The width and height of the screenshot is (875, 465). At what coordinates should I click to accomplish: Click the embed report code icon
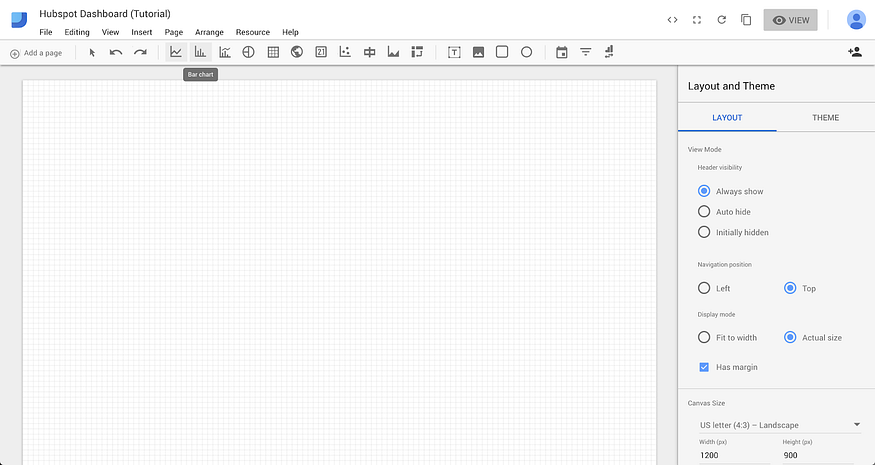pos(672,20)
